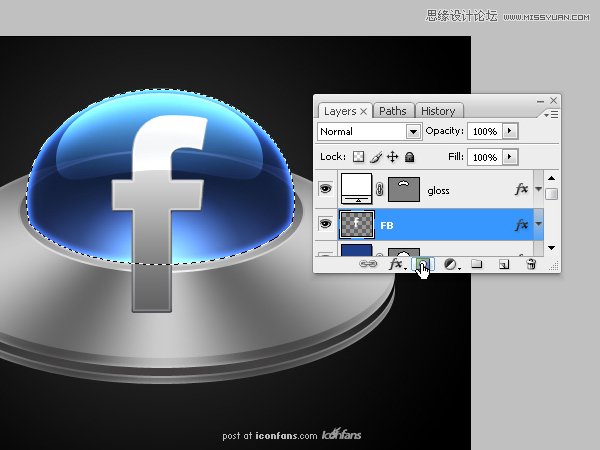Open the Layers panel options menu
The image size is (600, 450).
(551, 114)
